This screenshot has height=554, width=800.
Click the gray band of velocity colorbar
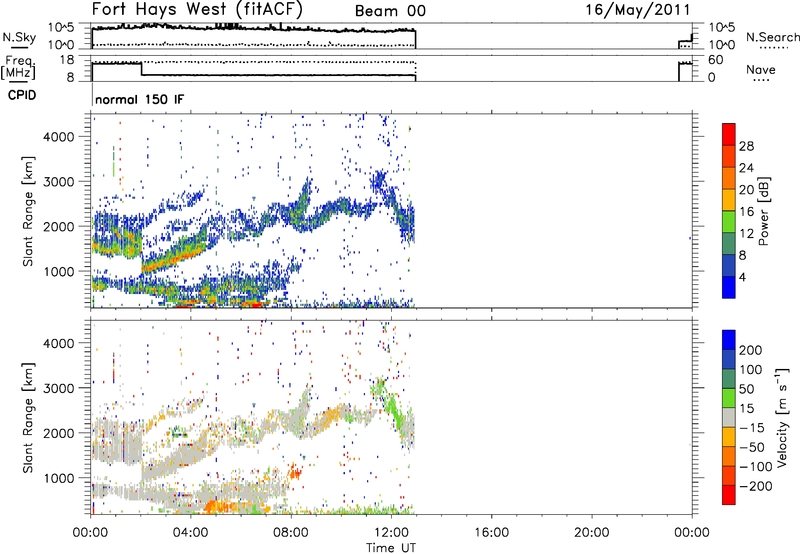pyautogui.click(x=729, y=417)
